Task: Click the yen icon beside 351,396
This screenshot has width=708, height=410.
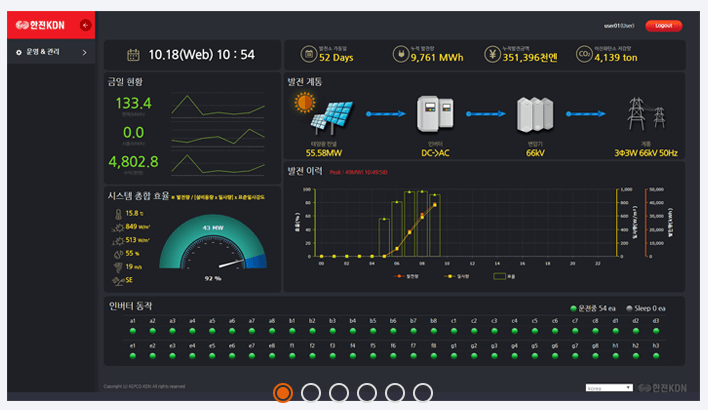Action: pyautogui.click(x=493, y=54)
